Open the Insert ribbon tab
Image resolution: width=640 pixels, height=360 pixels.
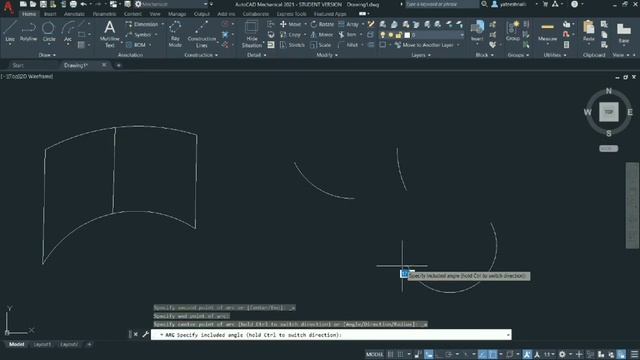[50, 14]
